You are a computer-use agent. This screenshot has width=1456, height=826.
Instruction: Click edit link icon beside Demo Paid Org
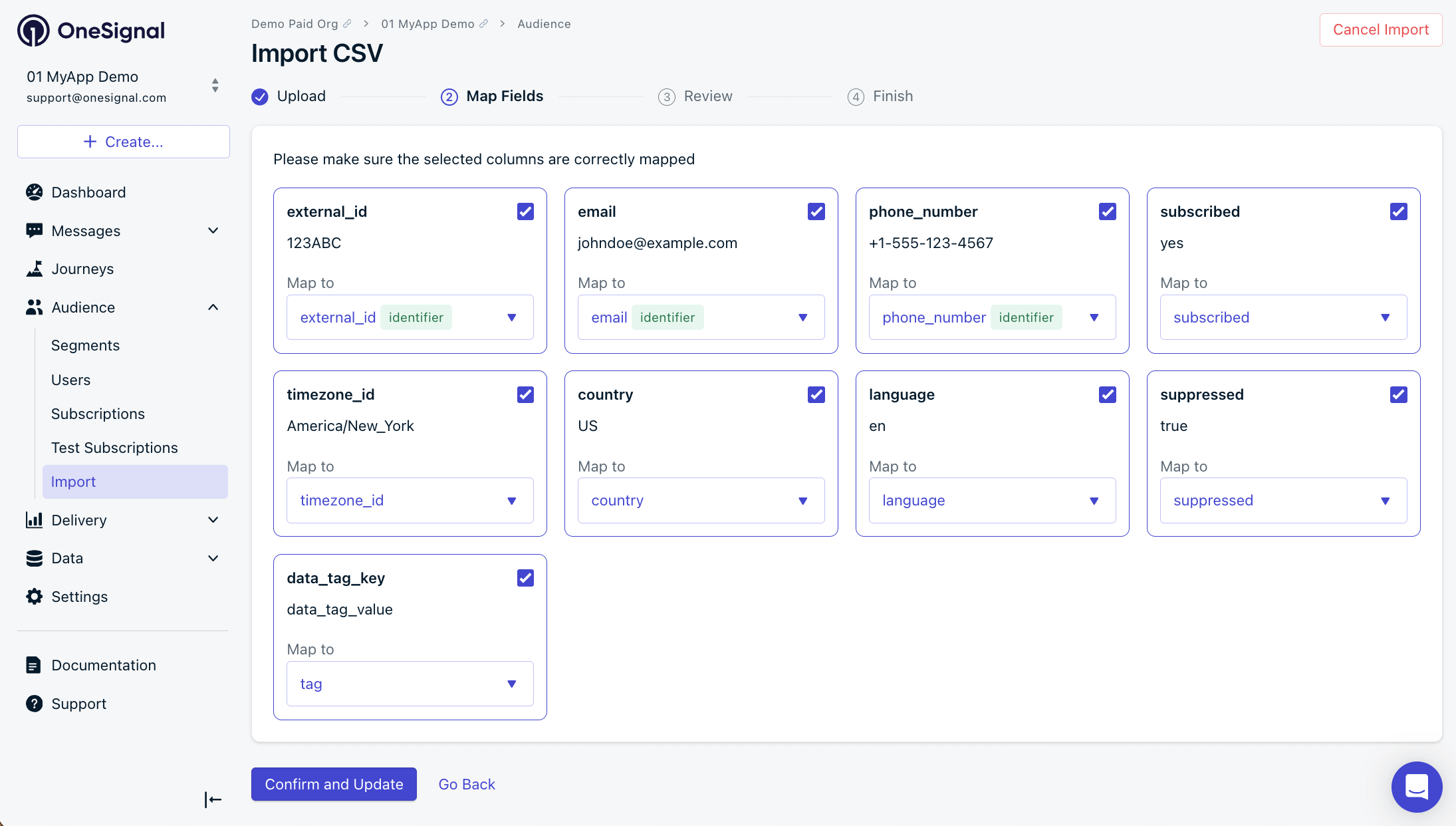click(347, 24)
